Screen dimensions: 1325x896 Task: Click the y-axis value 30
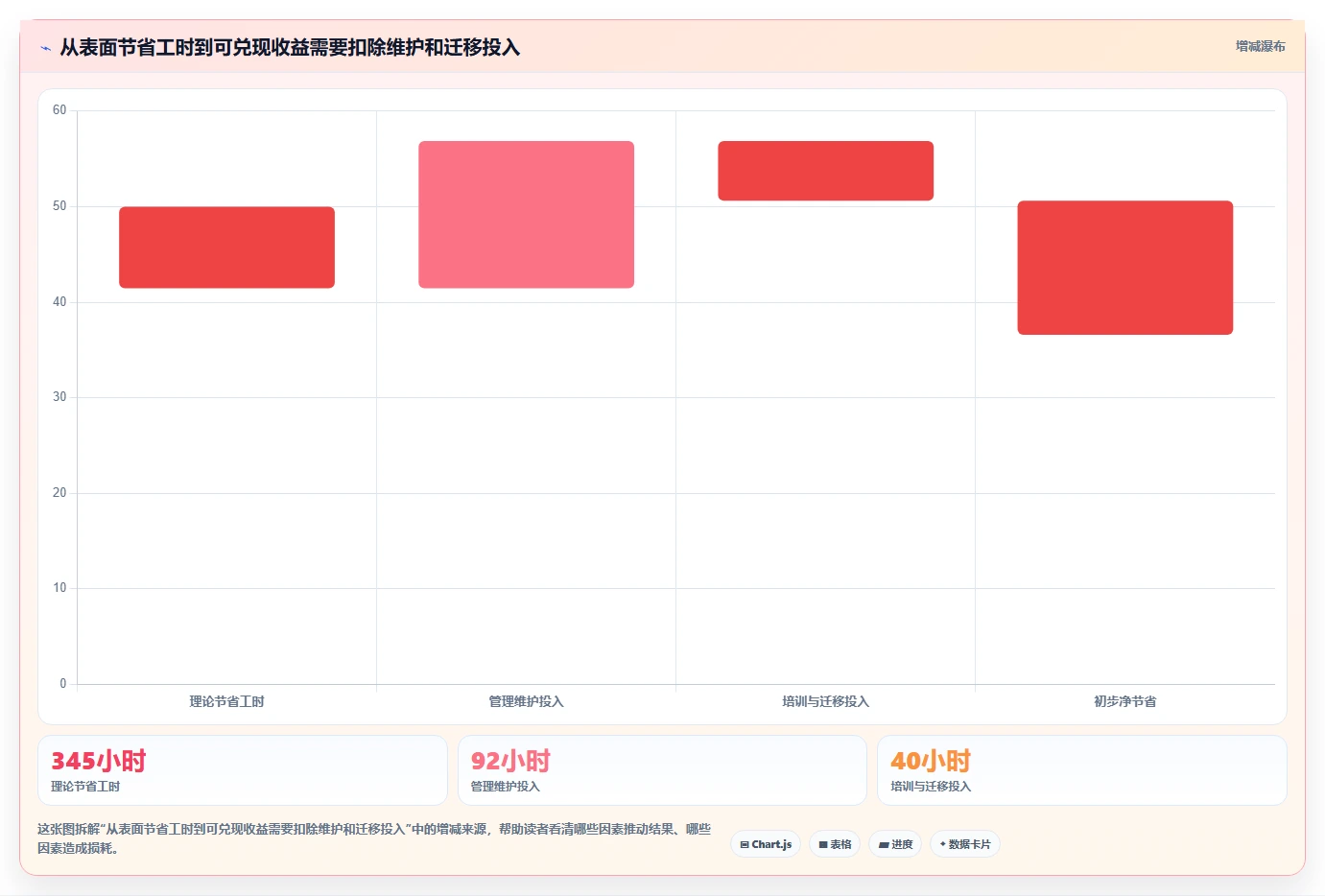coord(59,397)
